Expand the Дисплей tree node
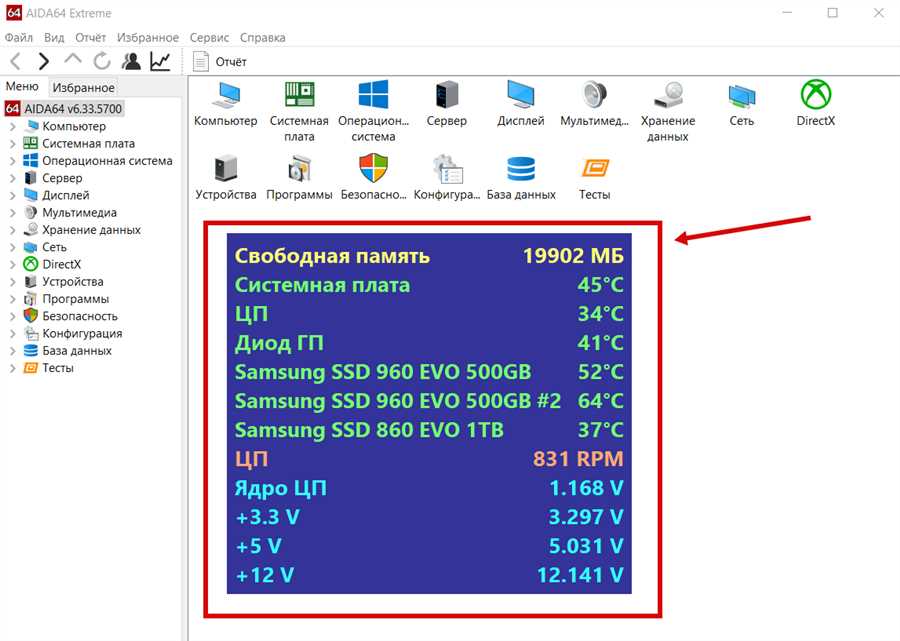The width and height of the screenshot is (900, 641). [x=13, y=195]
